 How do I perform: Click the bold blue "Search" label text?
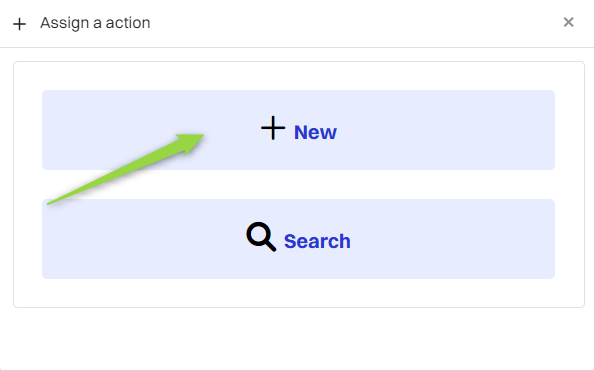pos(317,241)
